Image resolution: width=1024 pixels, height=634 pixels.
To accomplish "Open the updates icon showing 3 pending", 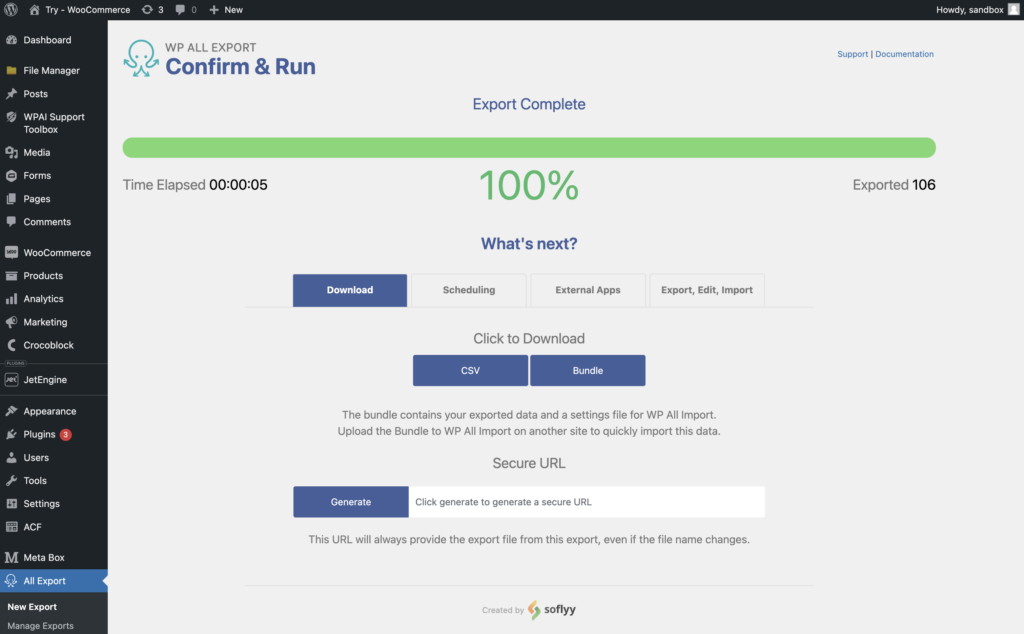I will [148, 9].
